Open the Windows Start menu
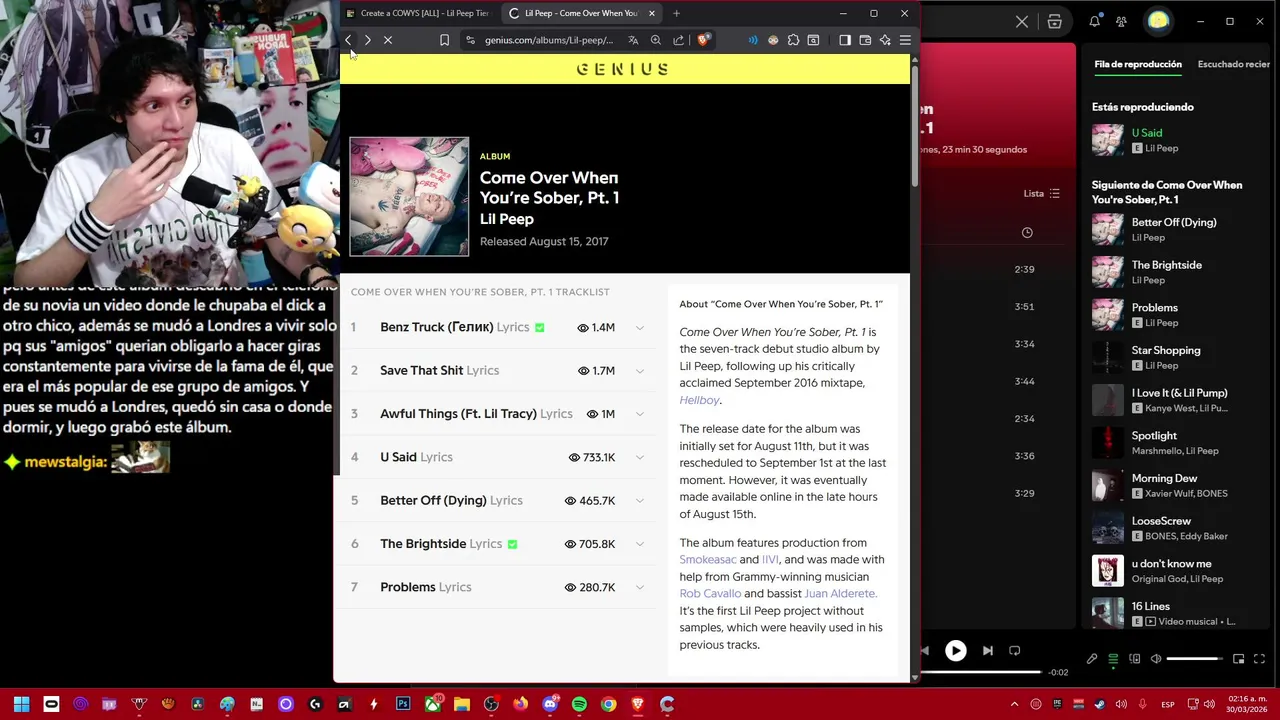 click(x=21, y=705)
